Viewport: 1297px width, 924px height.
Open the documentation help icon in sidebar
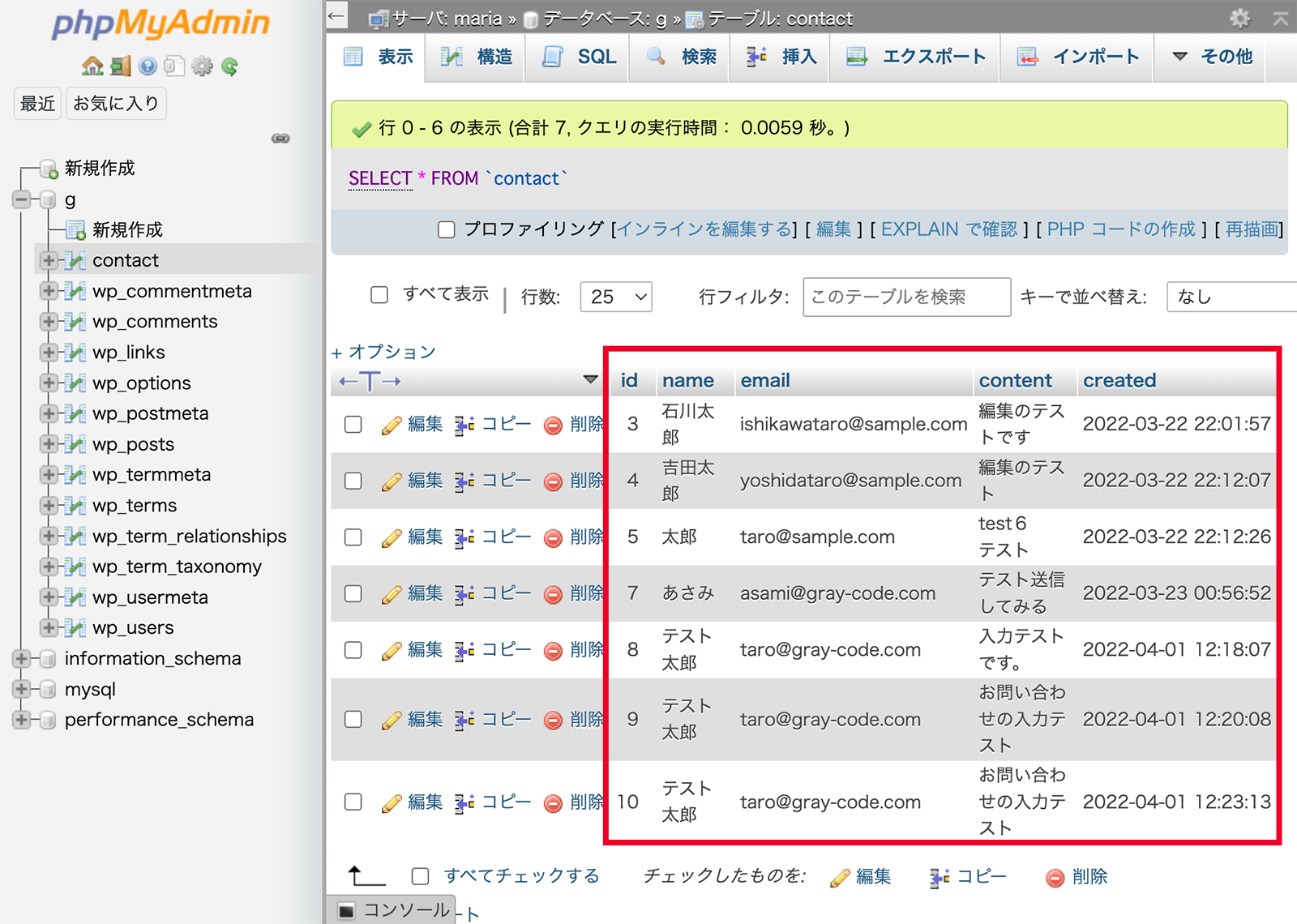click(148, 66)
